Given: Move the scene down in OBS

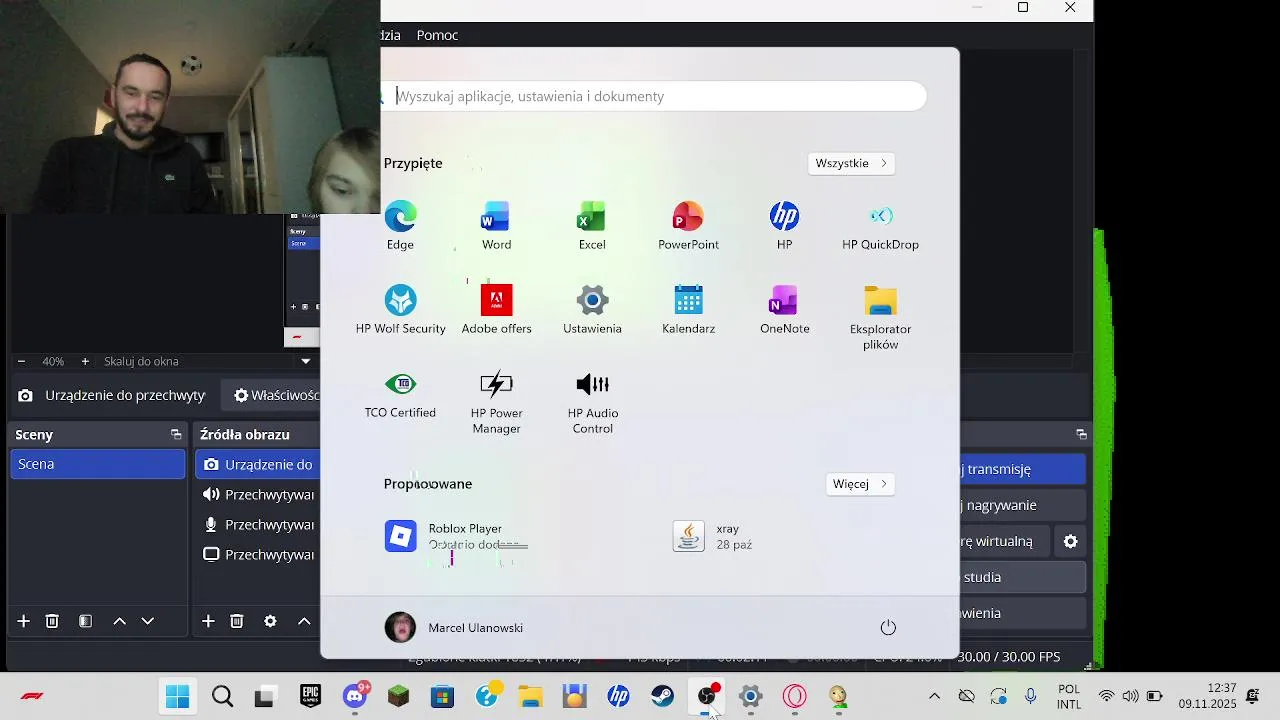Looking at the screenshot, I should pos(147,621).
